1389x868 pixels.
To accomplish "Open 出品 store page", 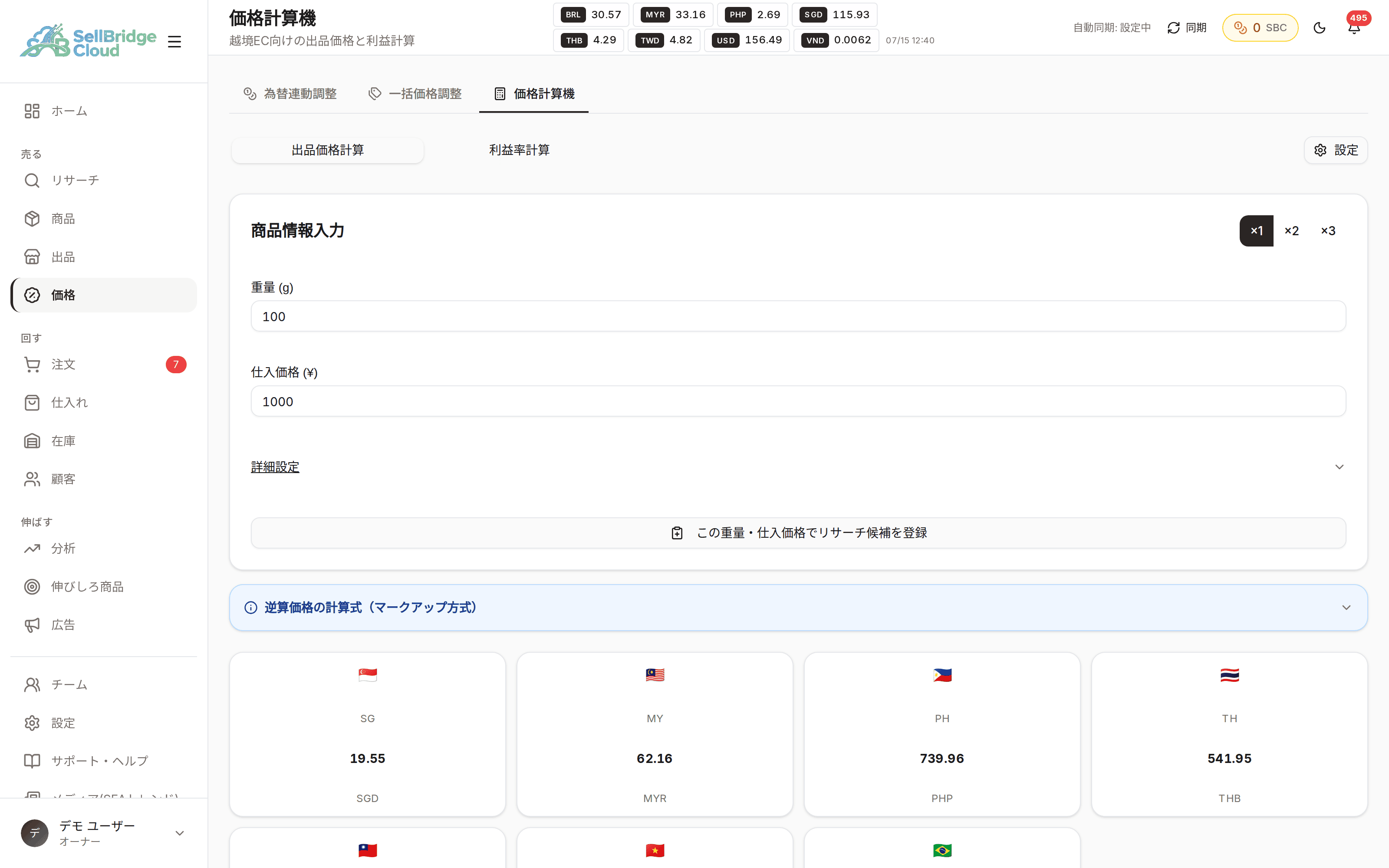I will click(103, 256).
